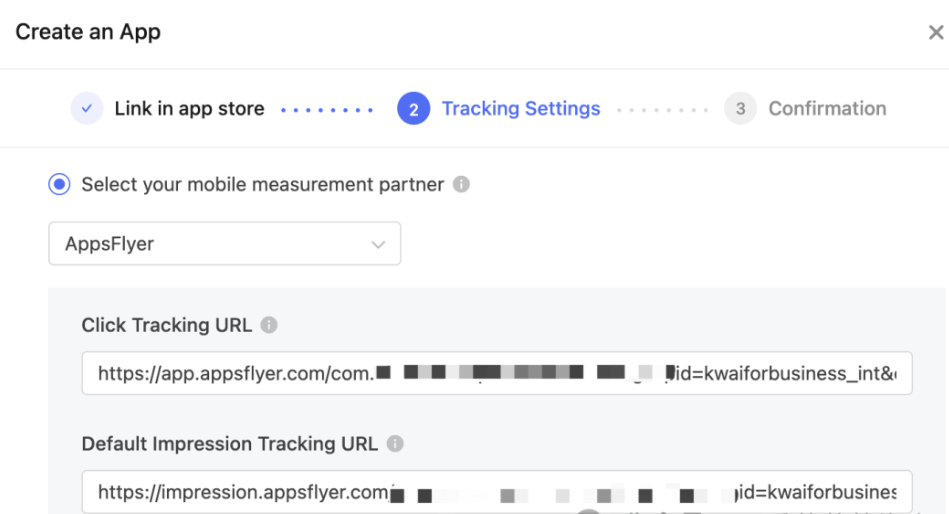Click the Select your mobile measurement partner label

[x=263, y=184]
